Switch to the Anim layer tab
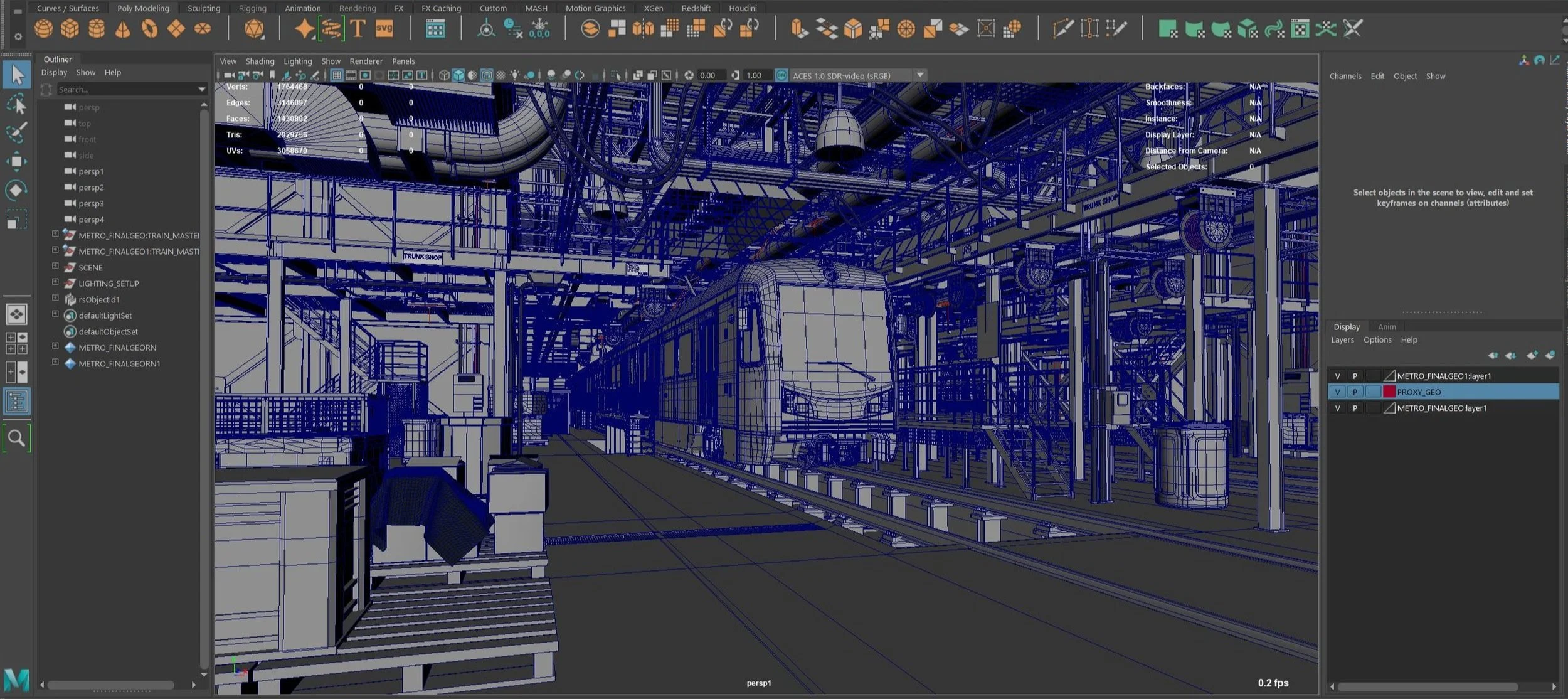The image size is (1568, 699). (1387, 327)
